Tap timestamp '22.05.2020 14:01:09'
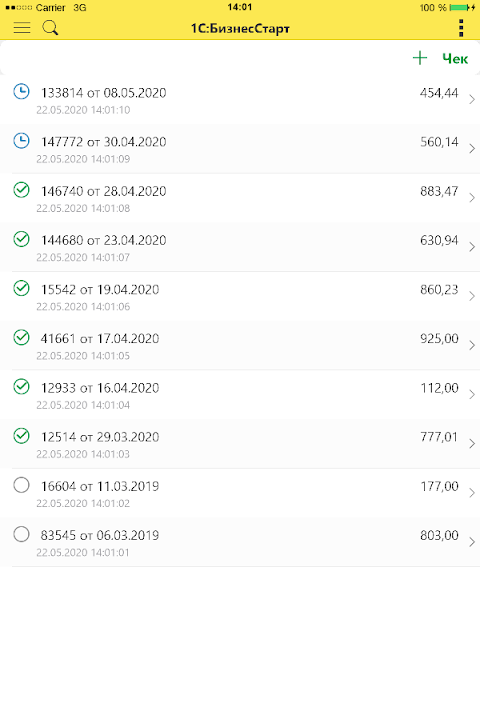This screenshot has width=480, height=723. coord(83,159)
